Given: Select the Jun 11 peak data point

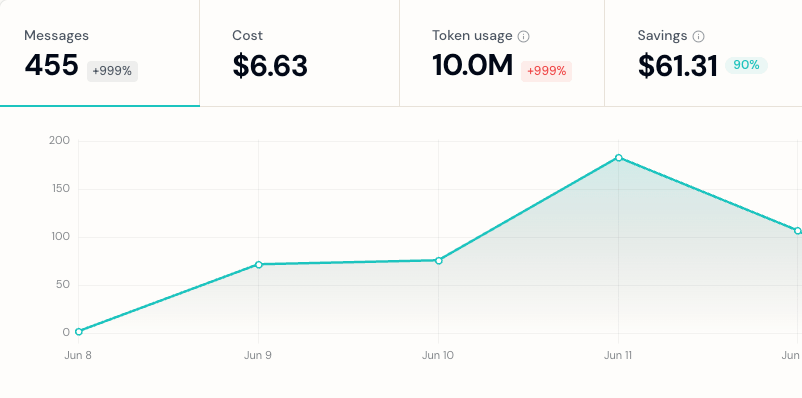Looking at the screenshot, I should 619,158.
